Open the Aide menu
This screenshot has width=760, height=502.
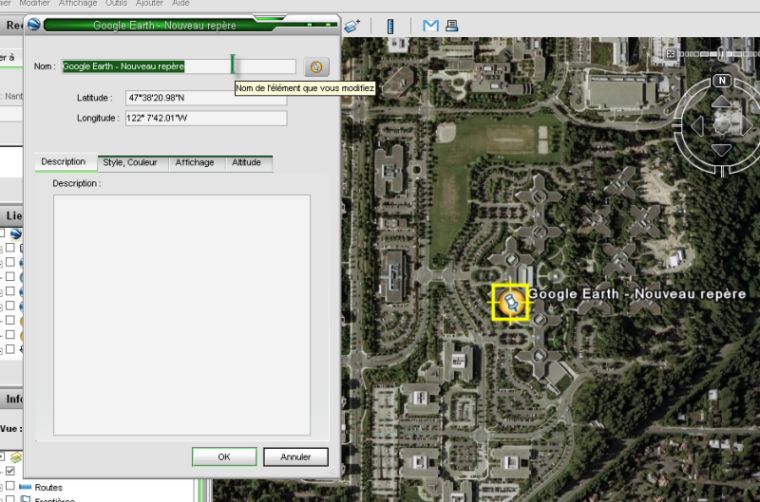[181, 3]
